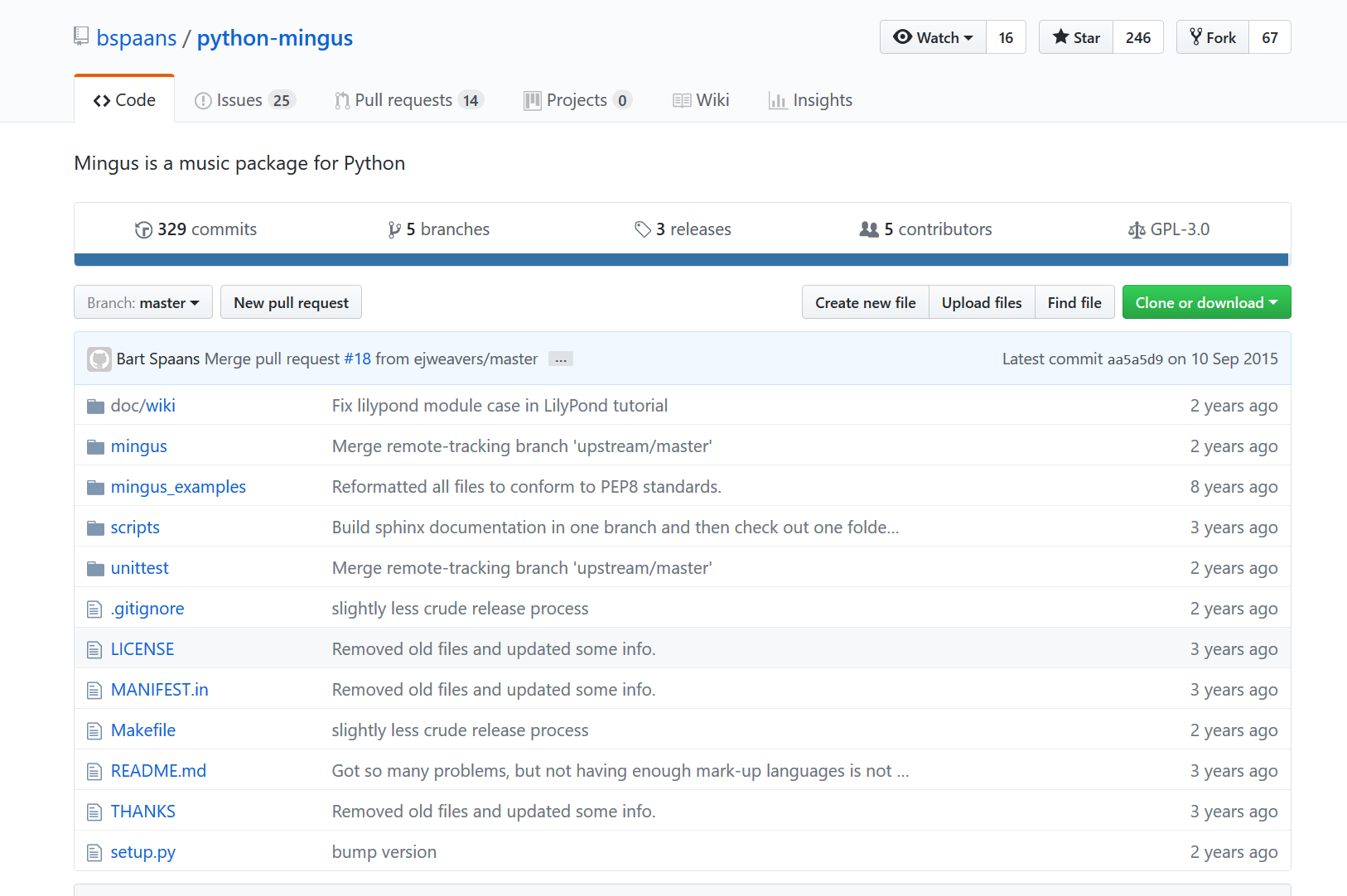
Task: Open the 5 branches link
Action: 439,229
